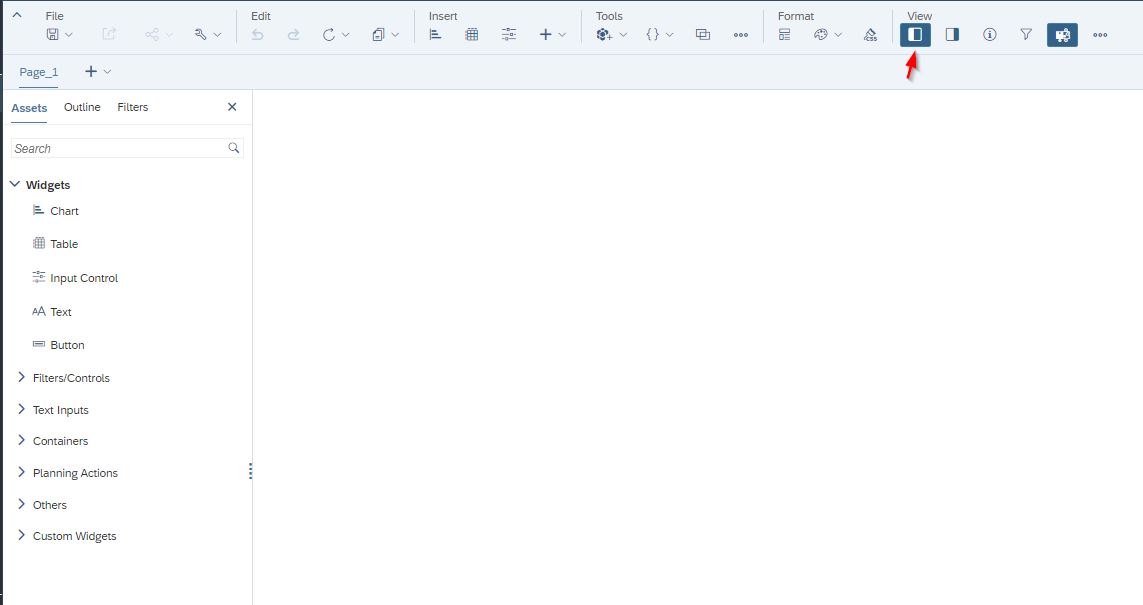Open the Theme palette dropdown arrow
The height and width of the screenshot is (605, 1143).
(838, 35)
